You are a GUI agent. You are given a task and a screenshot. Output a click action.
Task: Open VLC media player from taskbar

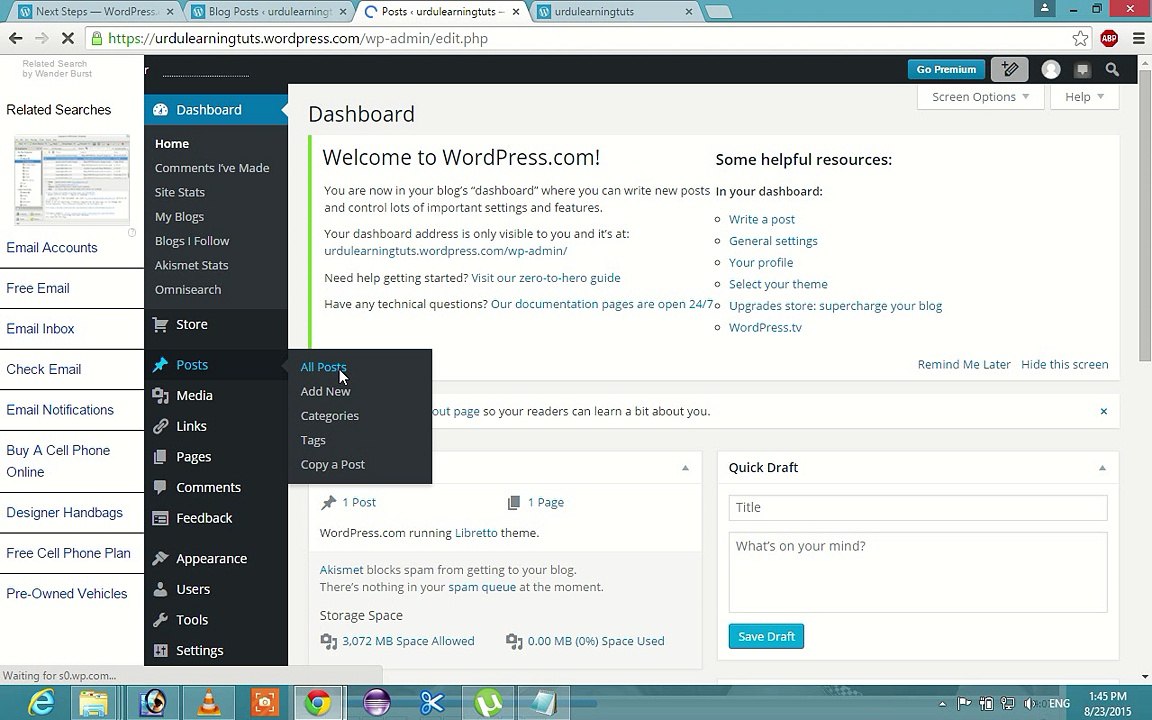[209, 703]
